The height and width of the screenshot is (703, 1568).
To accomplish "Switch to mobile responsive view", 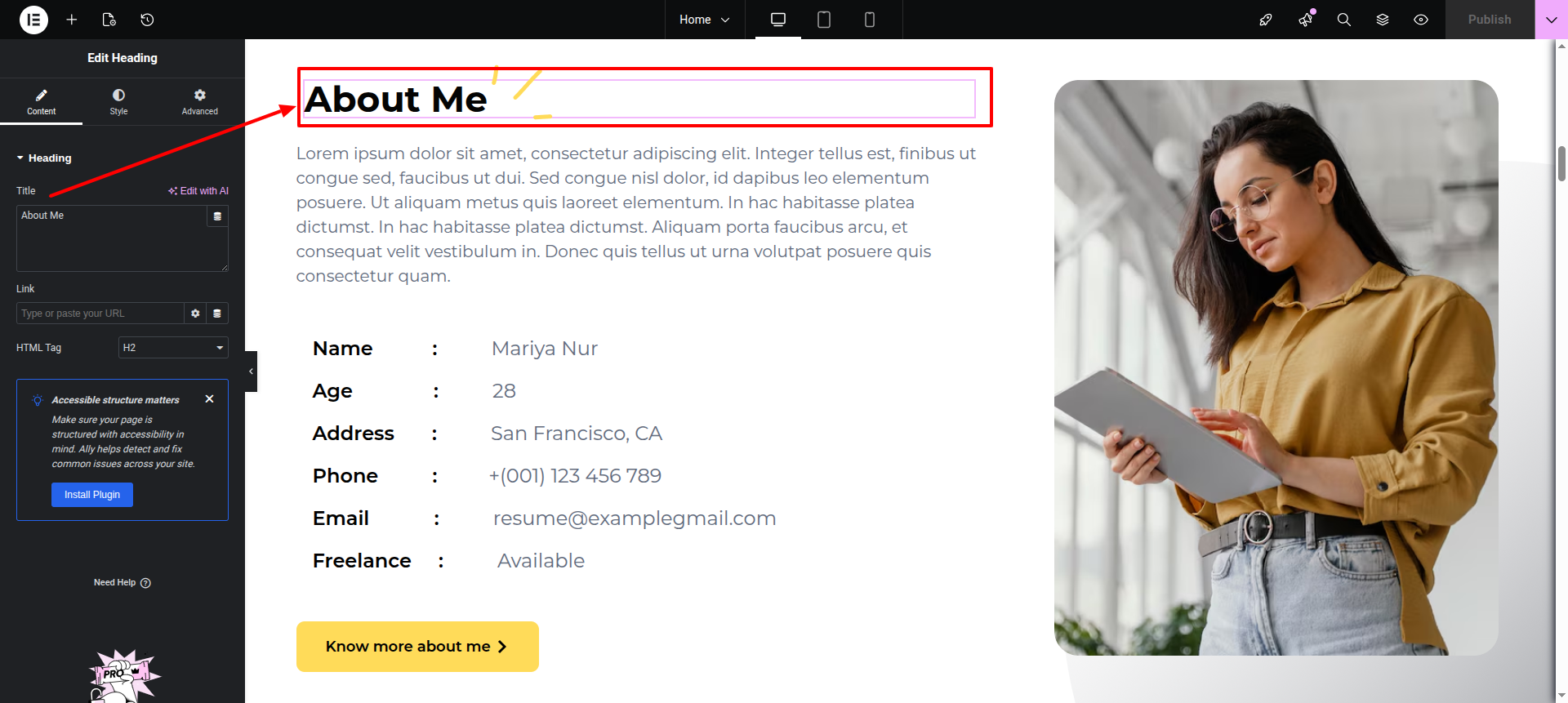I will [869, 20].
